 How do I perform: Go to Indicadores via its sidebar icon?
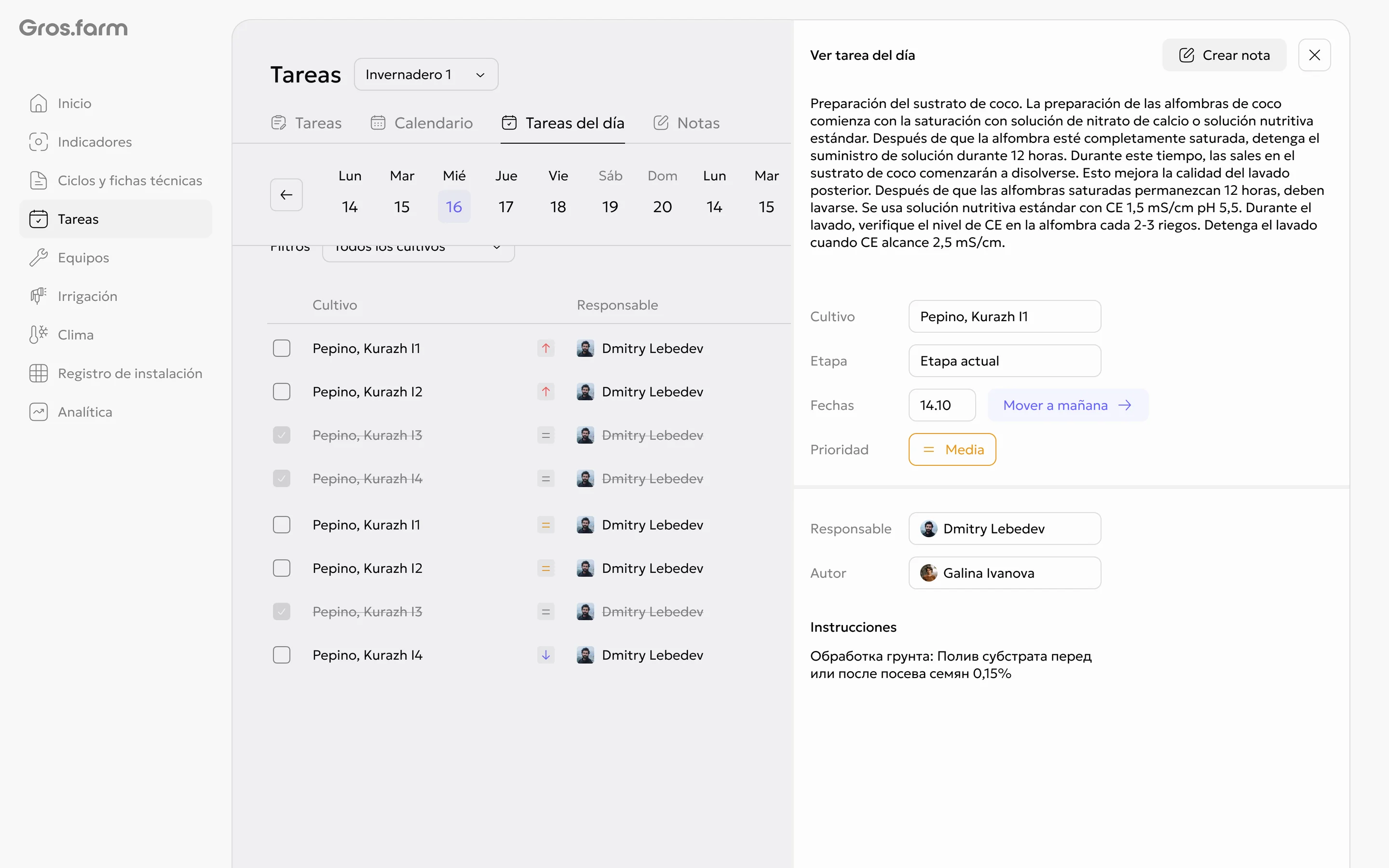click(39, 142)
